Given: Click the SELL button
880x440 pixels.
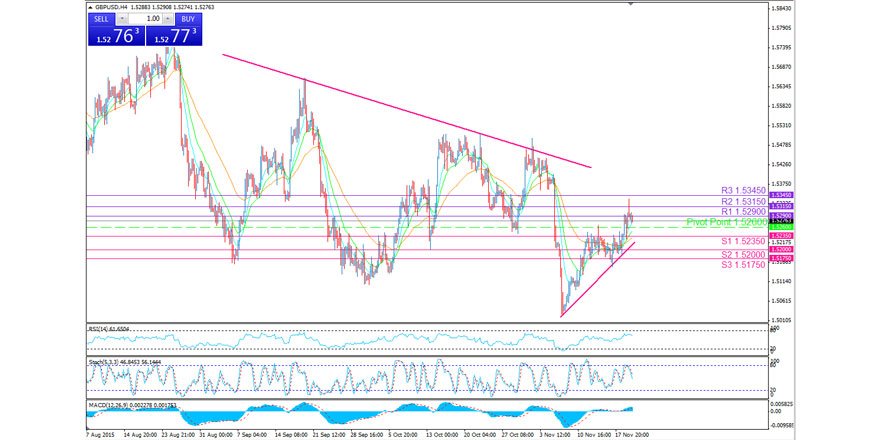Looking at the screenshot, I should coord(102,19).
